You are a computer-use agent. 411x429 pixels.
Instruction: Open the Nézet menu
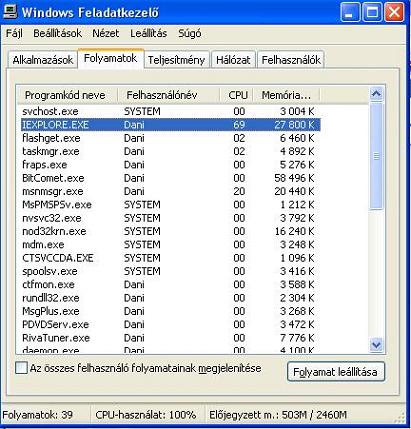(106, 33)
